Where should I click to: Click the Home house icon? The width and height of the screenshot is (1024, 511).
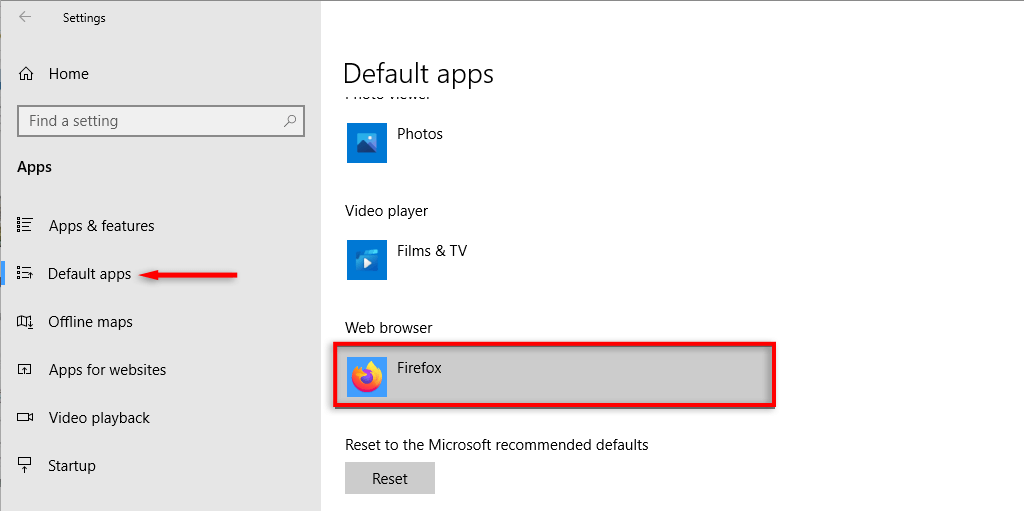pyautogui.click(x=26, y=74)
